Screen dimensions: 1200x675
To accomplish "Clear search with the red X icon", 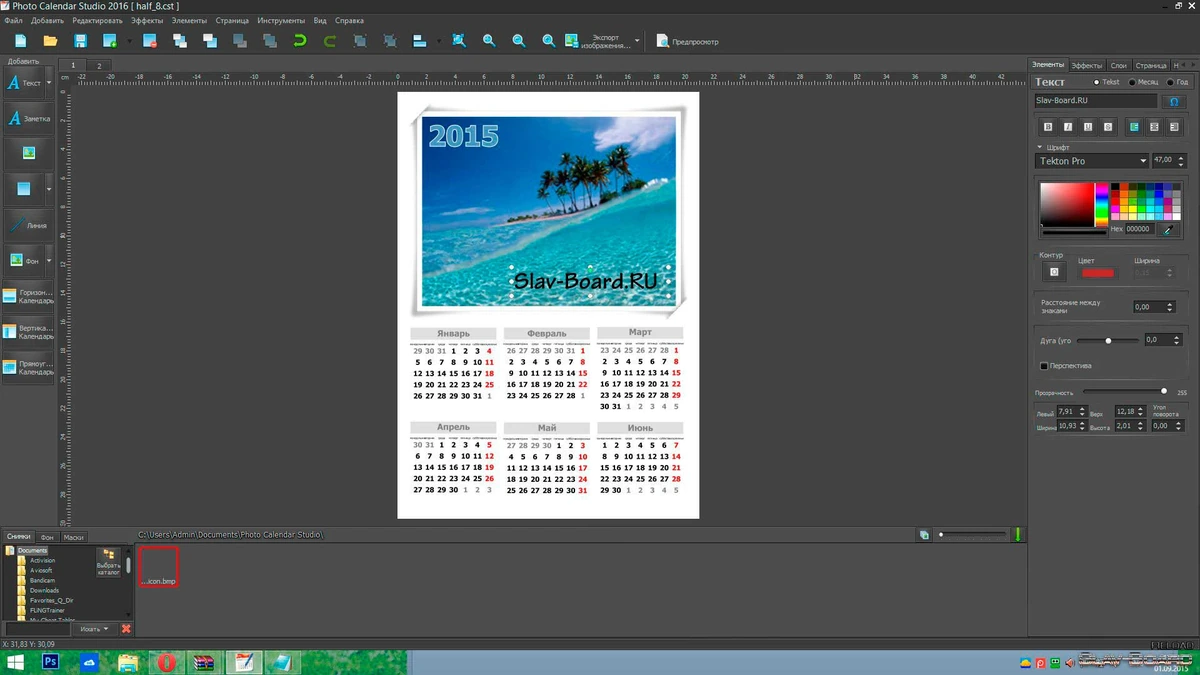I will point(126,629).
